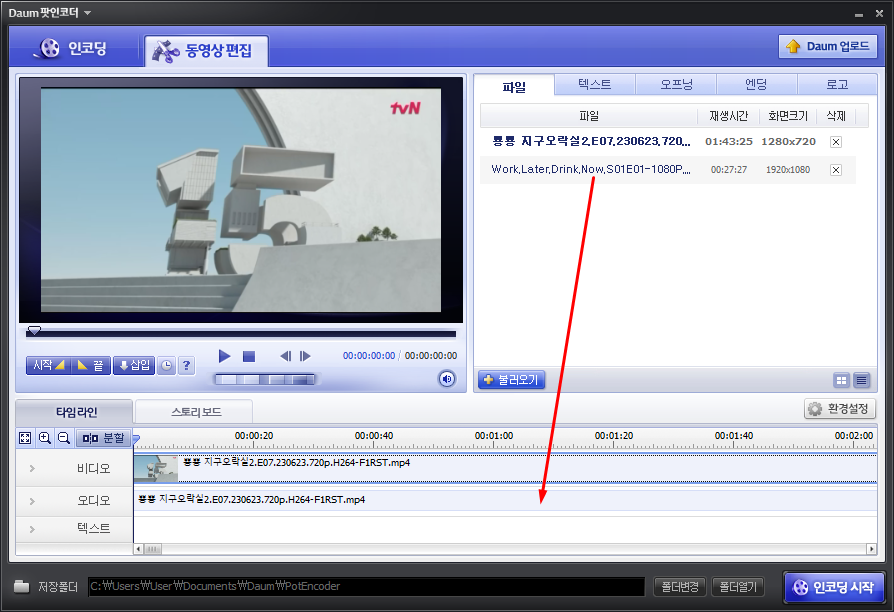
Task: Click the timeline scroll right arrow
Action: pyautogui.click(x=871, y=549)
